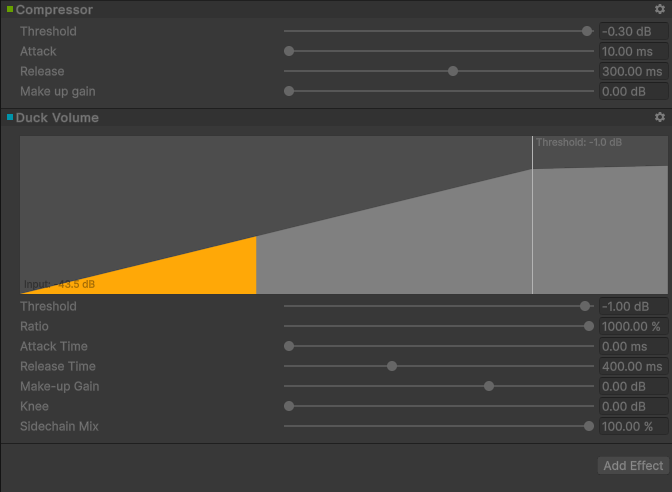Click the Knee value field
Screen dimensions: 672x492
[633, 406]
